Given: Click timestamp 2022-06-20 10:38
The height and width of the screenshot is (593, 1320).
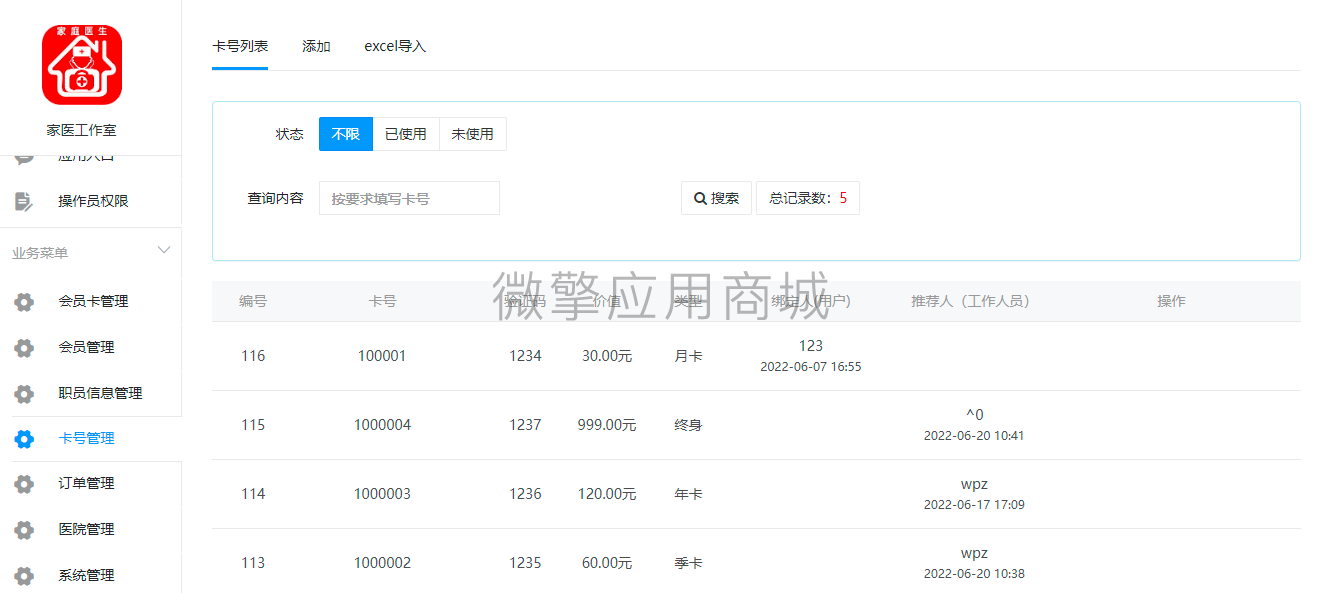Looking at the screenshot, I should click(x=974, y=574).
